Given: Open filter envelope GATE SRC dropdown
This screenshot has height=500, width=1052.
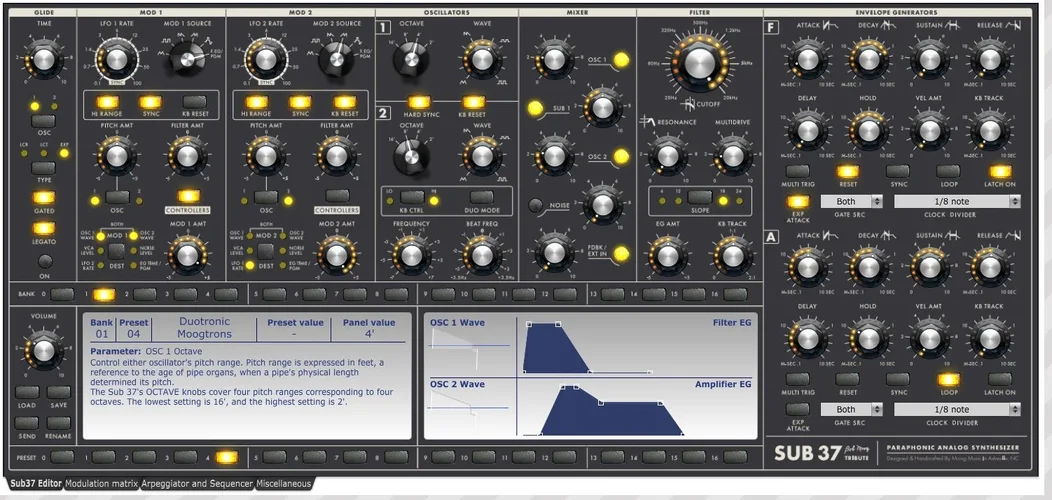Looking at the screenshot, I should click(851, 201).
